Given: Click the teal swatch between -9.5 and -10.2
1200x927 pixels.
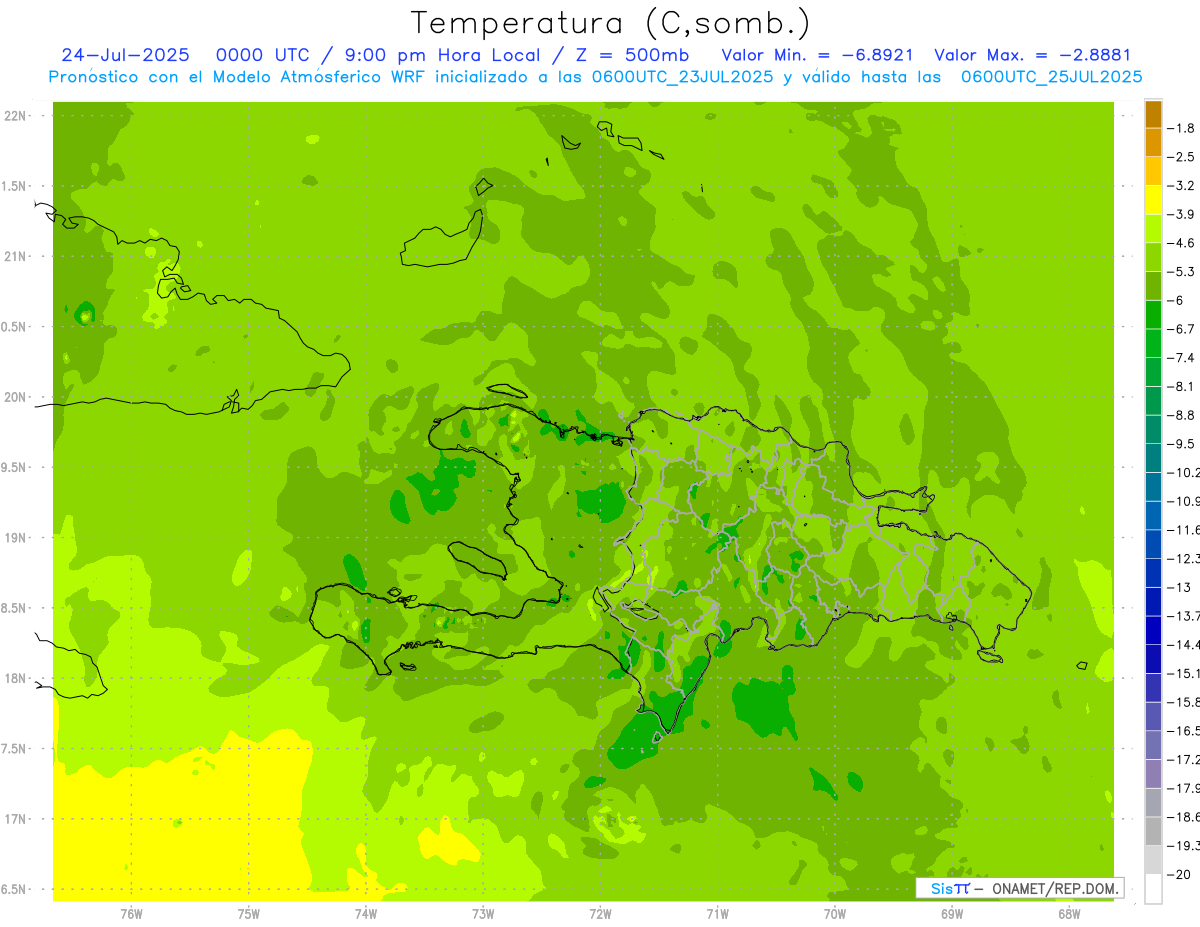Looking at the screenshot, I should [1153, 458].
